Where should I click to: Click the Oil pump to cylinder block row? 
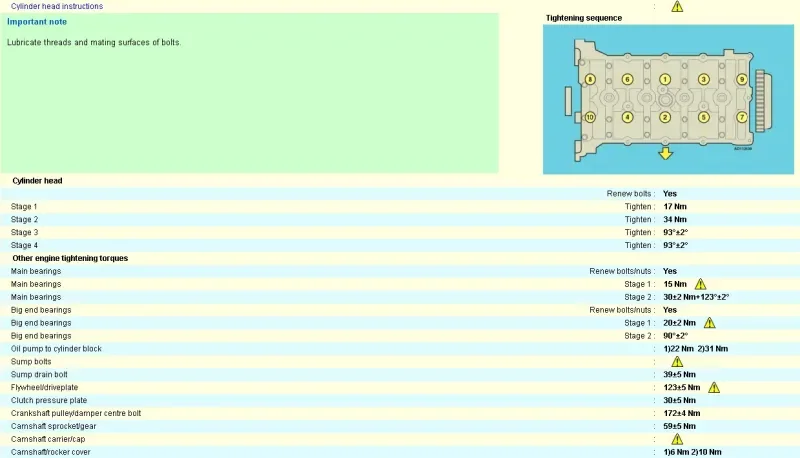(x=400, y=349)
